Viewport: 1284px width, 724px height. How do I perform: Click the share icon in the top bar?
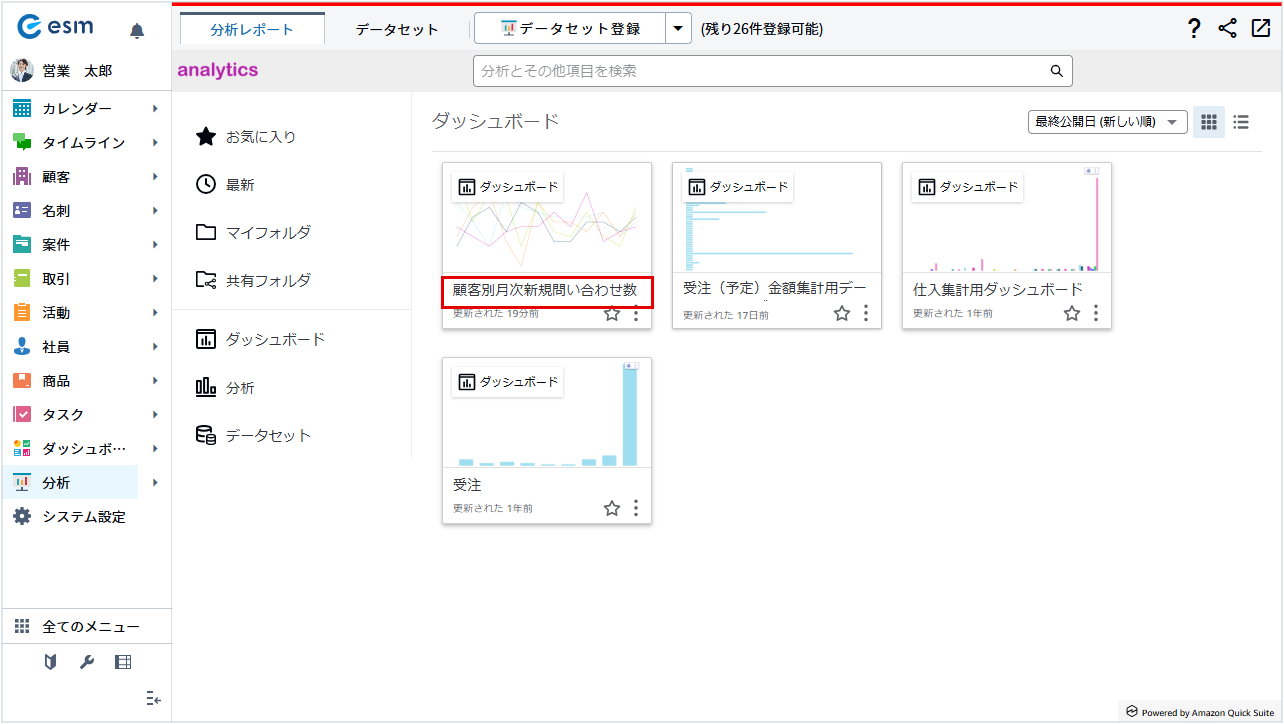(x=1227, y=29)
